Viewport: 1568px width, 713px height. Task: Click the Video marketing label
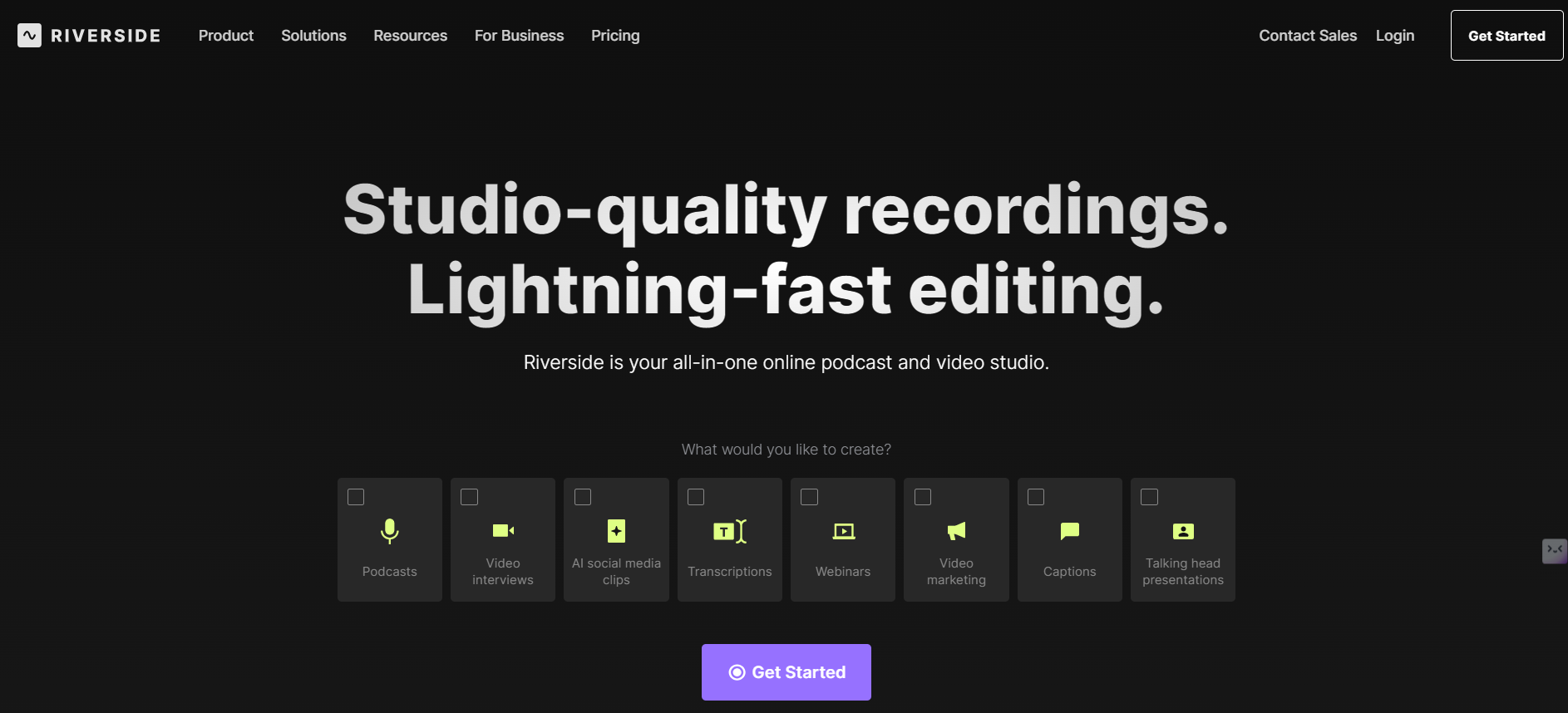click(x=956, y=572)
